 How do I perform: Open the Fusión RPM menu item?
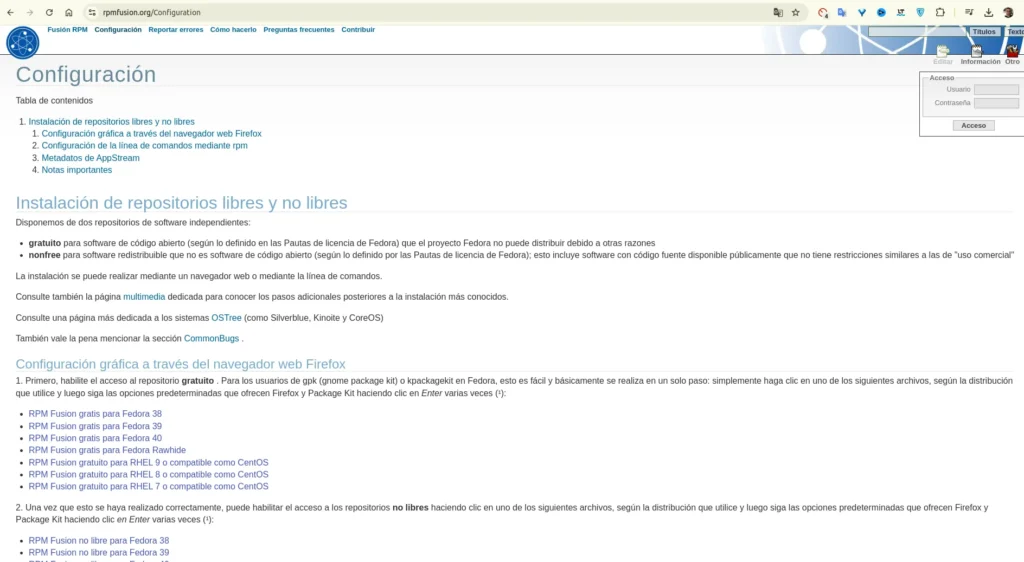[x=67, y=29]
